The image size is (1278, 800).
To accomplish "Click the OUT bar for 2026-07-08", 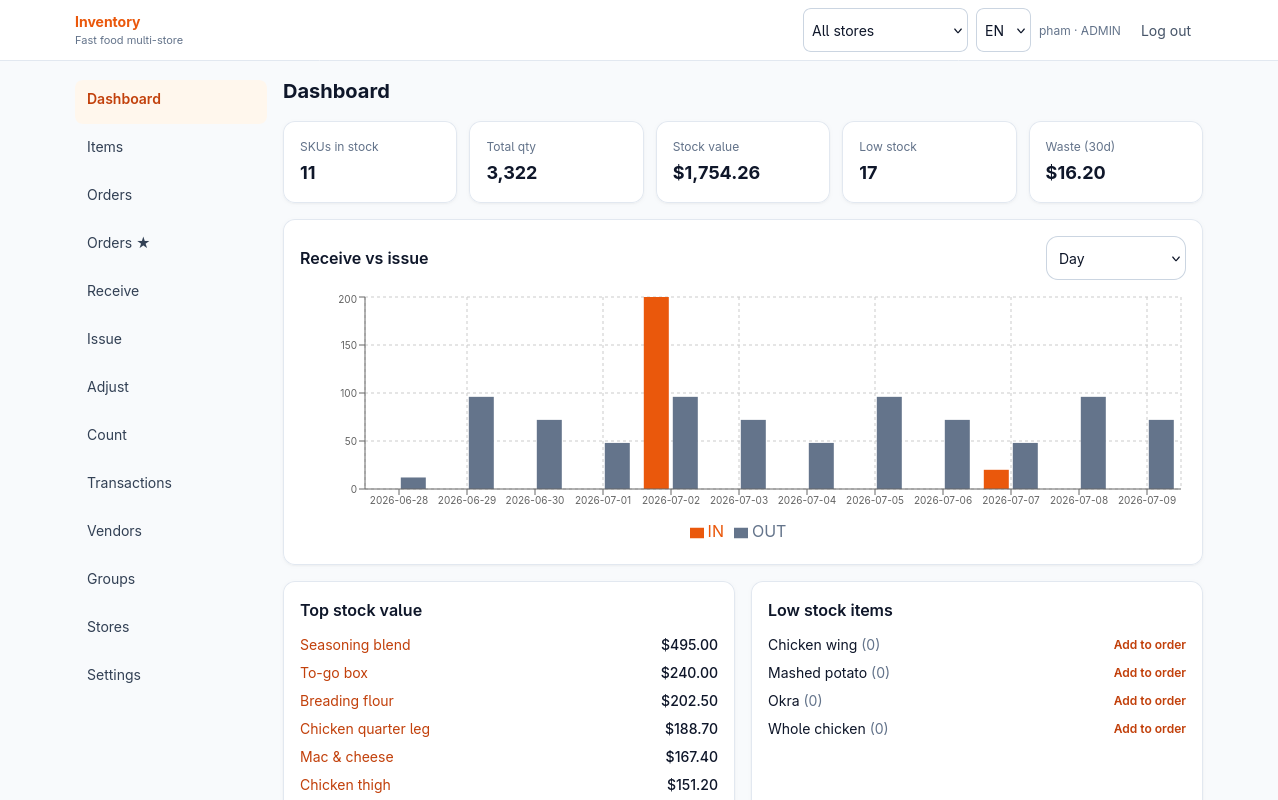I will (x=1093, y=443).
